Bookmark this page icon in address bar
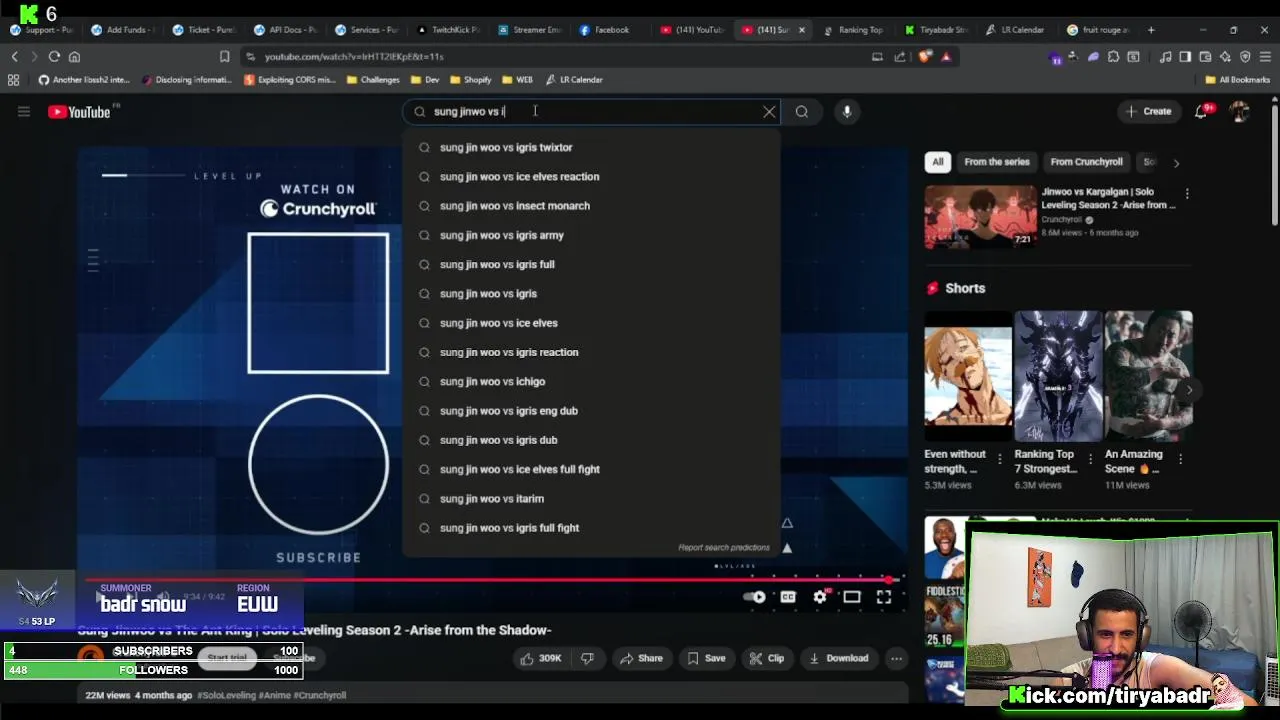Viewport: 1280px width, 720px height. [224, 57]
